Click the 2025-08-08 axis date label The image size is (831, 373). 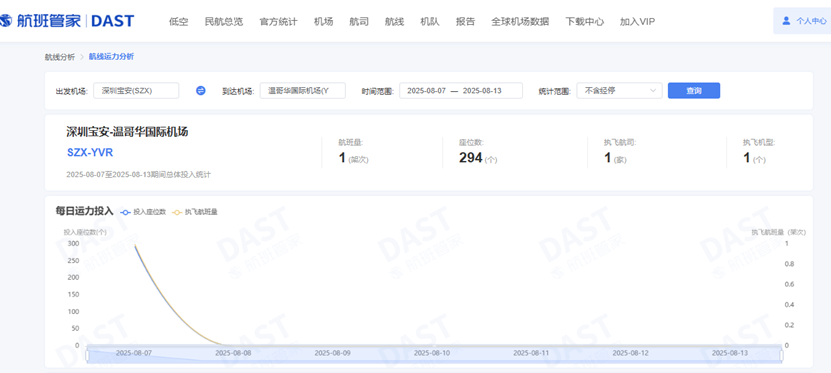tap(233, 352)
